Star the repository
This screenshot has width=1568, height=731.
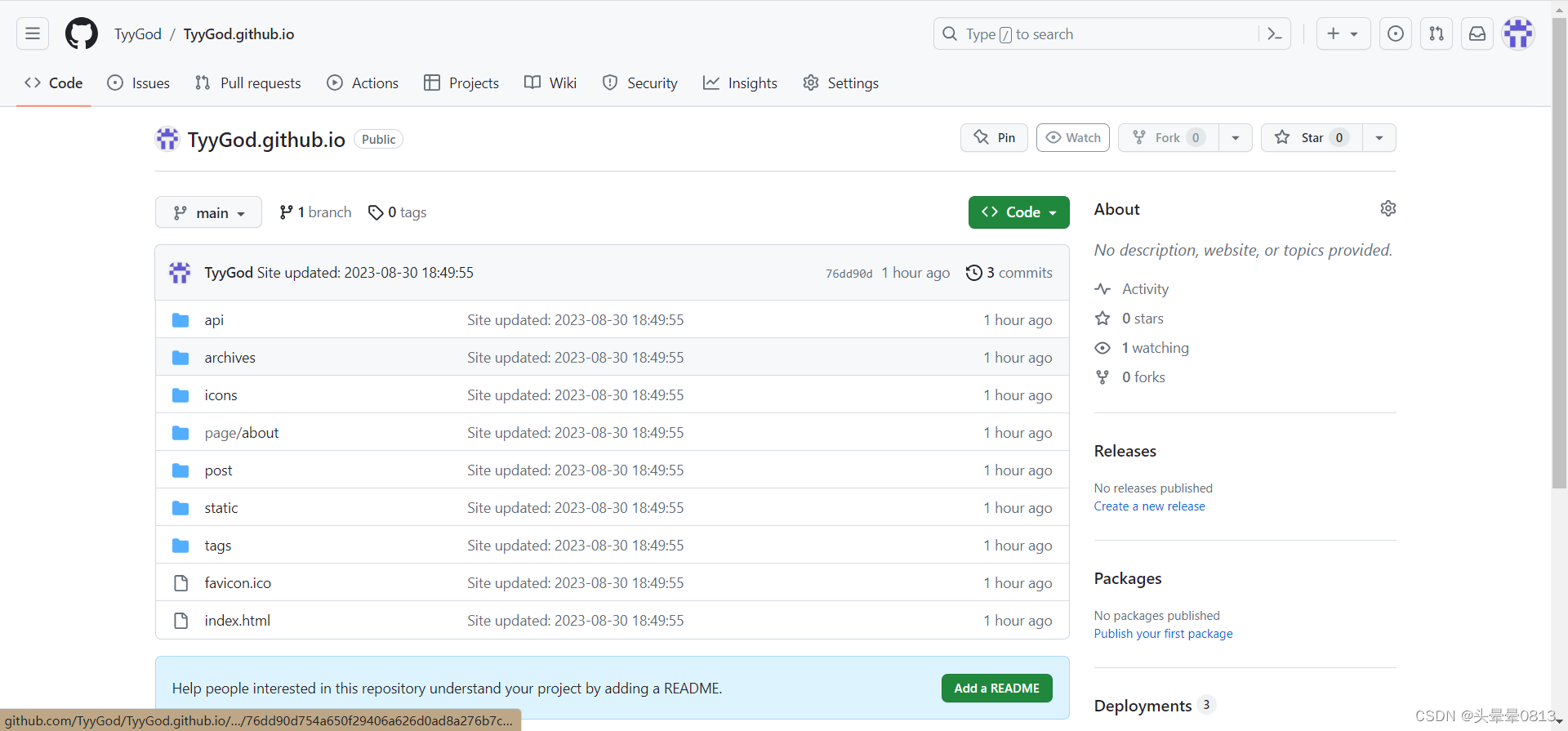click(1312, 138)
